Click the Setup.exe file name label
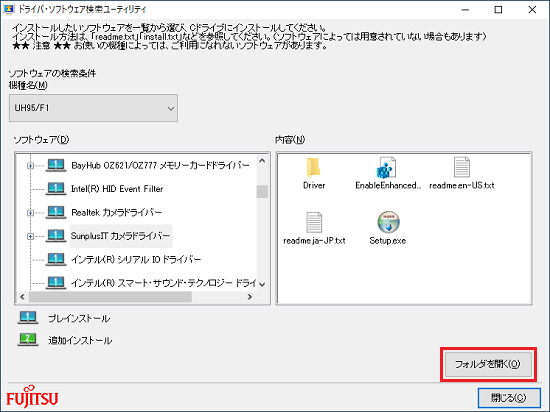Screen dimensions: 550x412 pos(388,241)
